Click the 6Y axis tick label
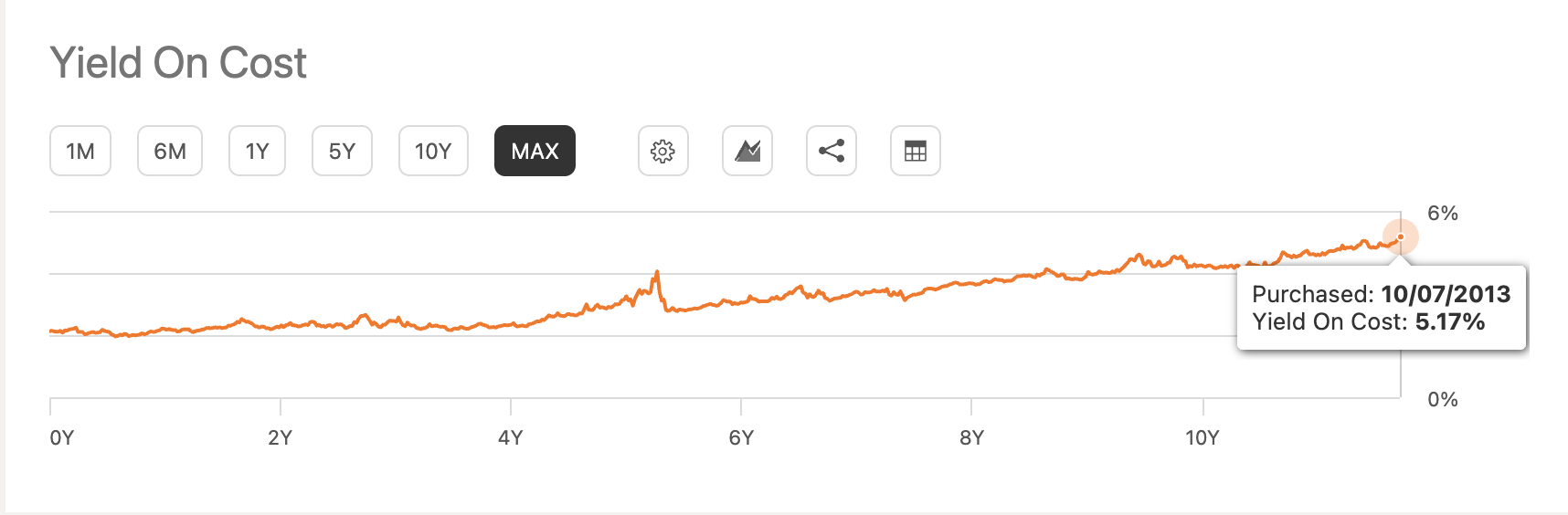Screen dimensions: 1568x515 point(741,437)
